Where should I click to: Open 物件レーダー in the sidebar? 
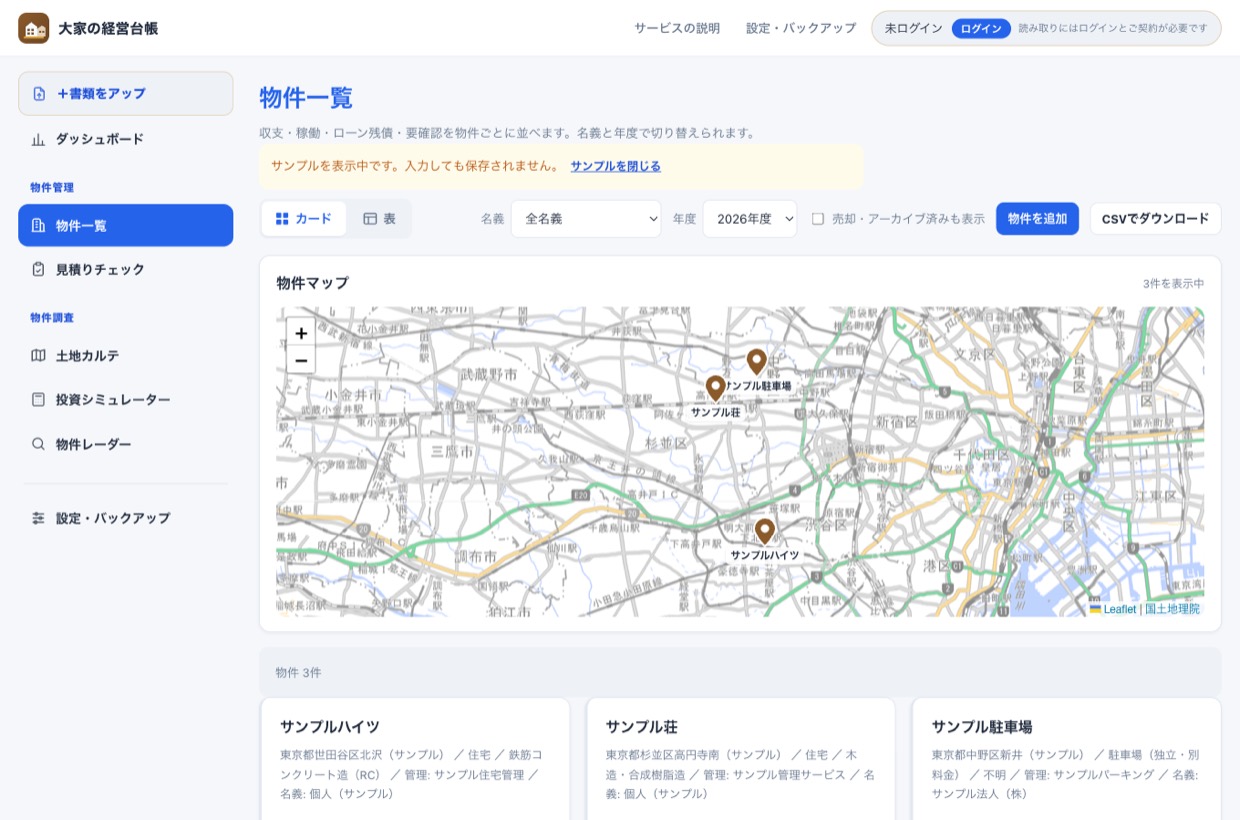point(126,444)
